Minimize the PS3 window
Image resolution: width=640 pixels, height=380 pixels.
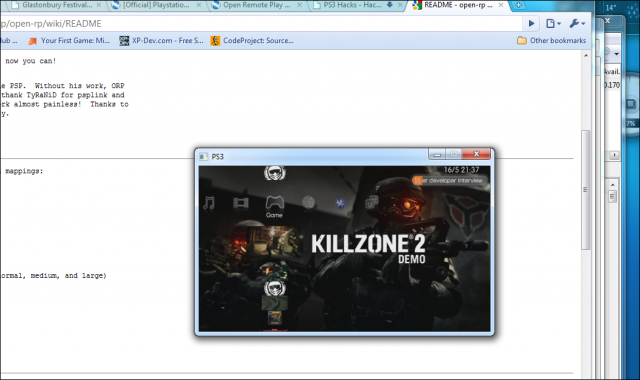coord(437,154)
